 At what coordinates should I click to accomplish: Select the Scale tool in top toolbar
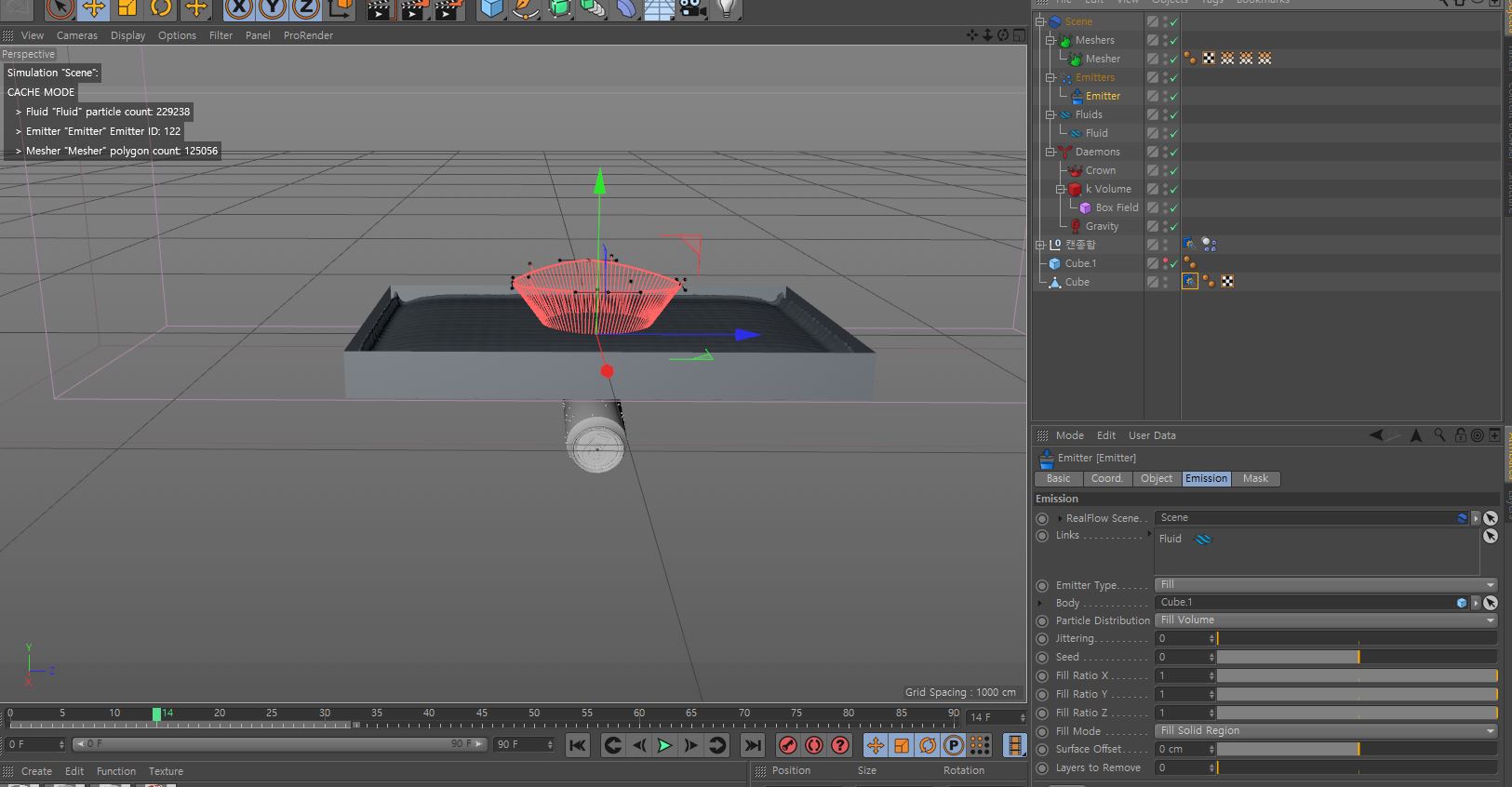click(127, 8)
